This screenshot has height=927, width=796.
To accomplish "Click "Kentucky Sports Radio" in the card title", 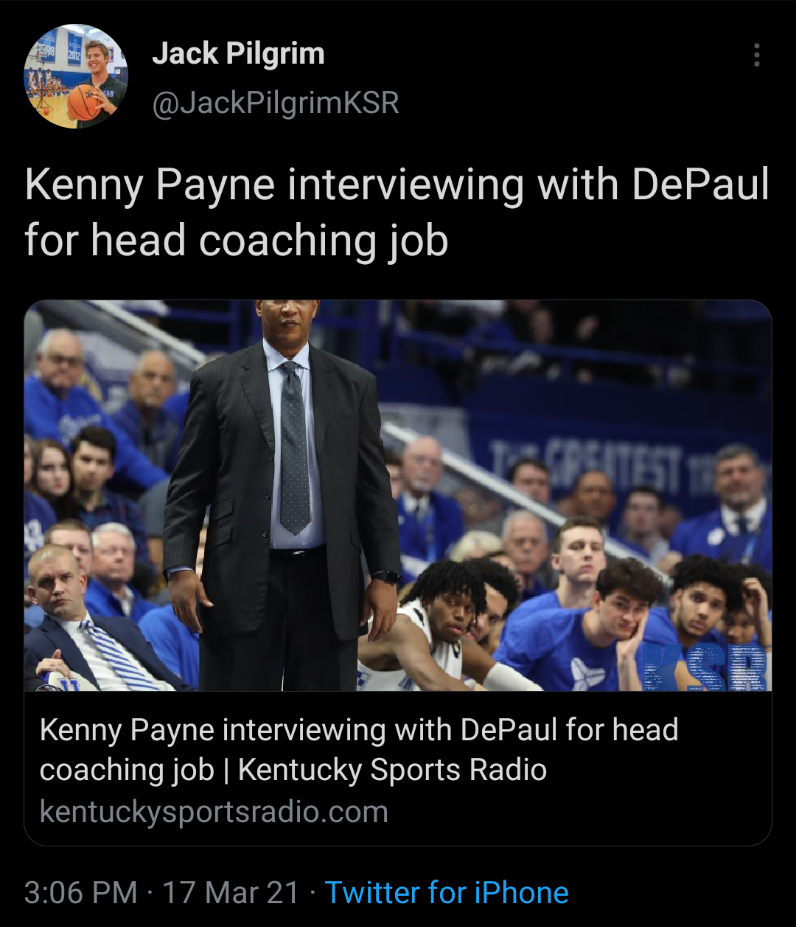I will [392, 770].
